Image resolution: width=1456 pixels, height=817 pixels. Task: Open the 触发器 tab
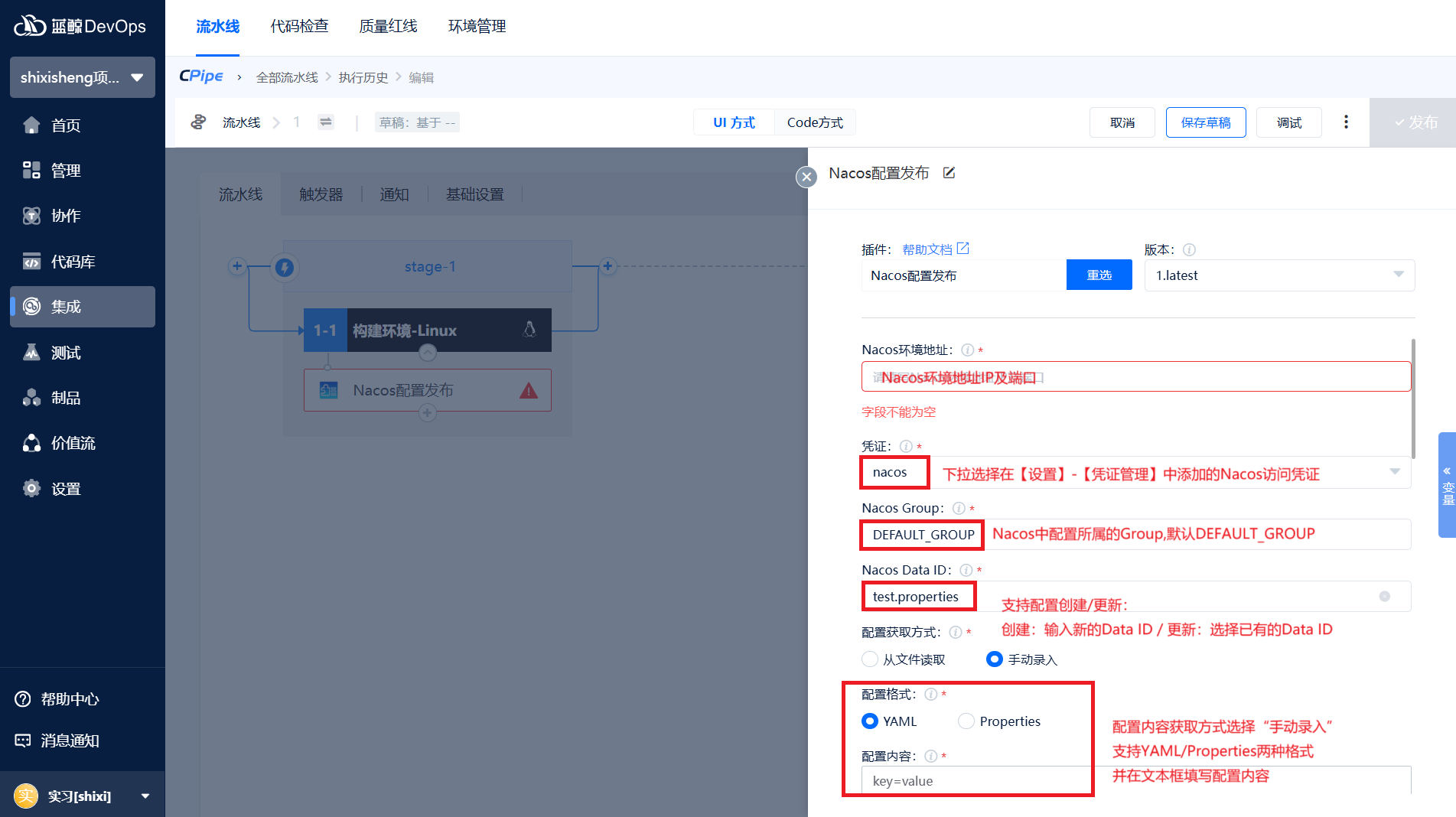click(321, 194)
